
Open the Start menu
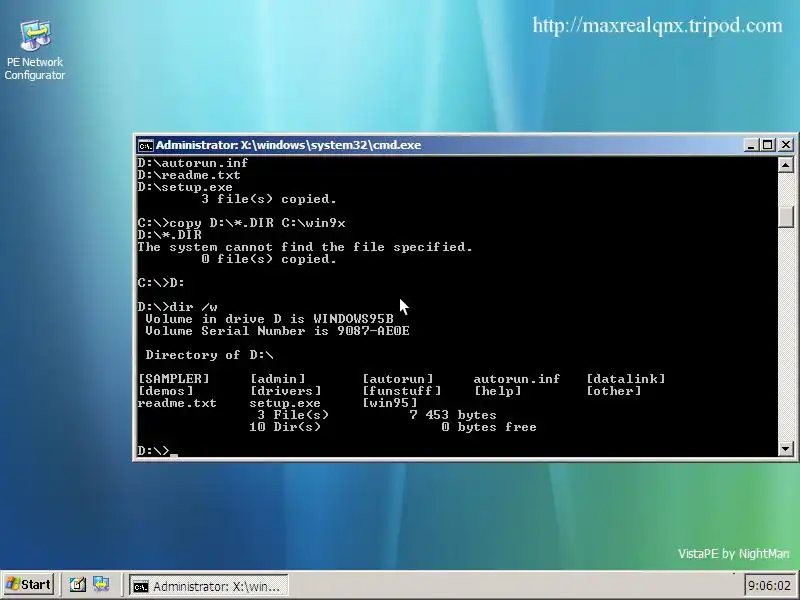pos(29,585)
